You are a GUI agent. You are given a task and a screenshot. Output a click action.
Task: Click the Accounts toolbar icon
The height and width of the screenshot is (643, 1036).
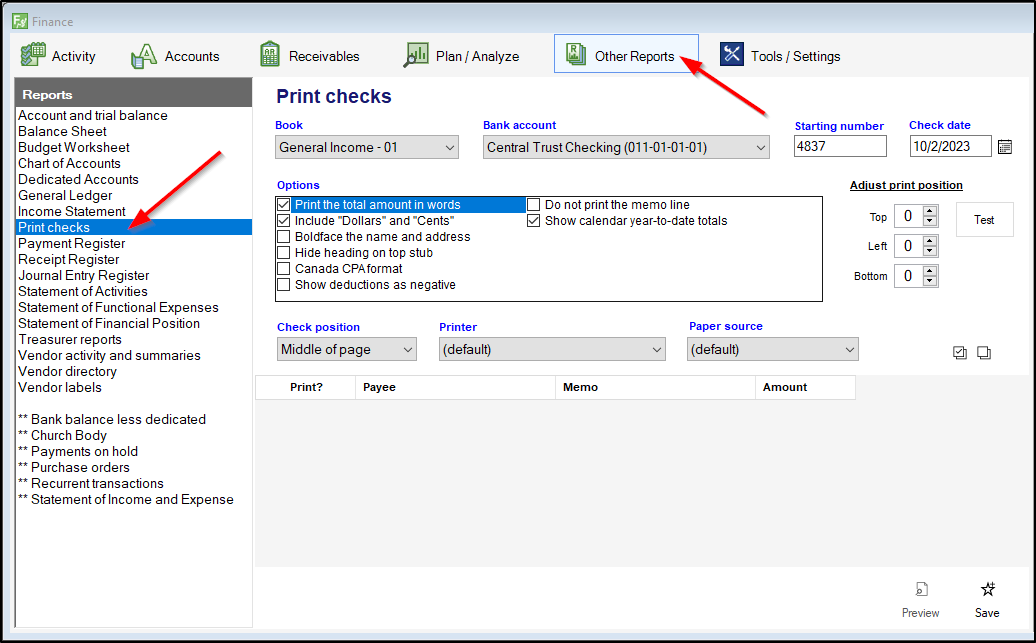click(145, 55)
